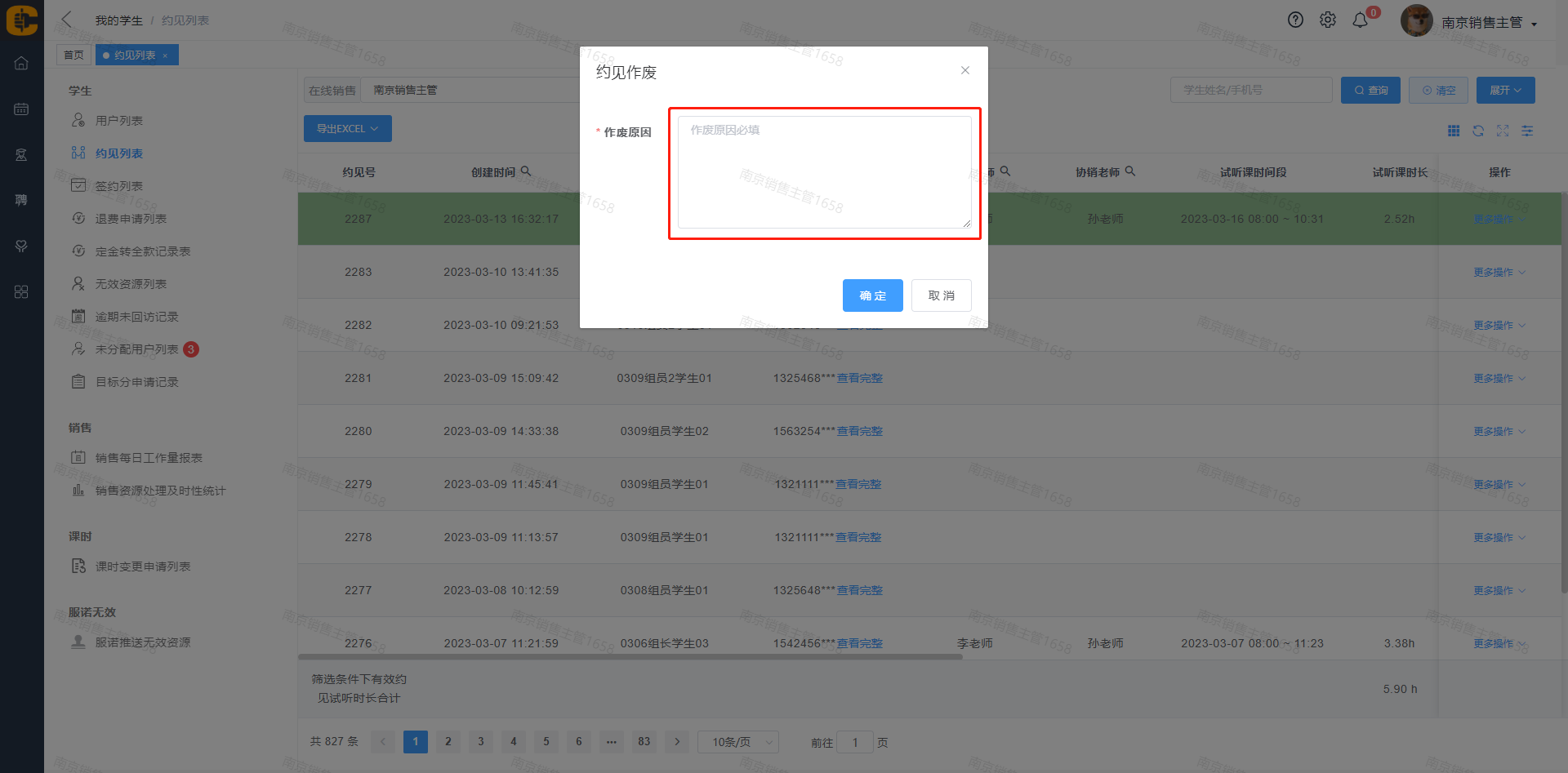Viewport: 1568px width, 773px height.
Task: Click the refresh table icon
Action: 1478,131
